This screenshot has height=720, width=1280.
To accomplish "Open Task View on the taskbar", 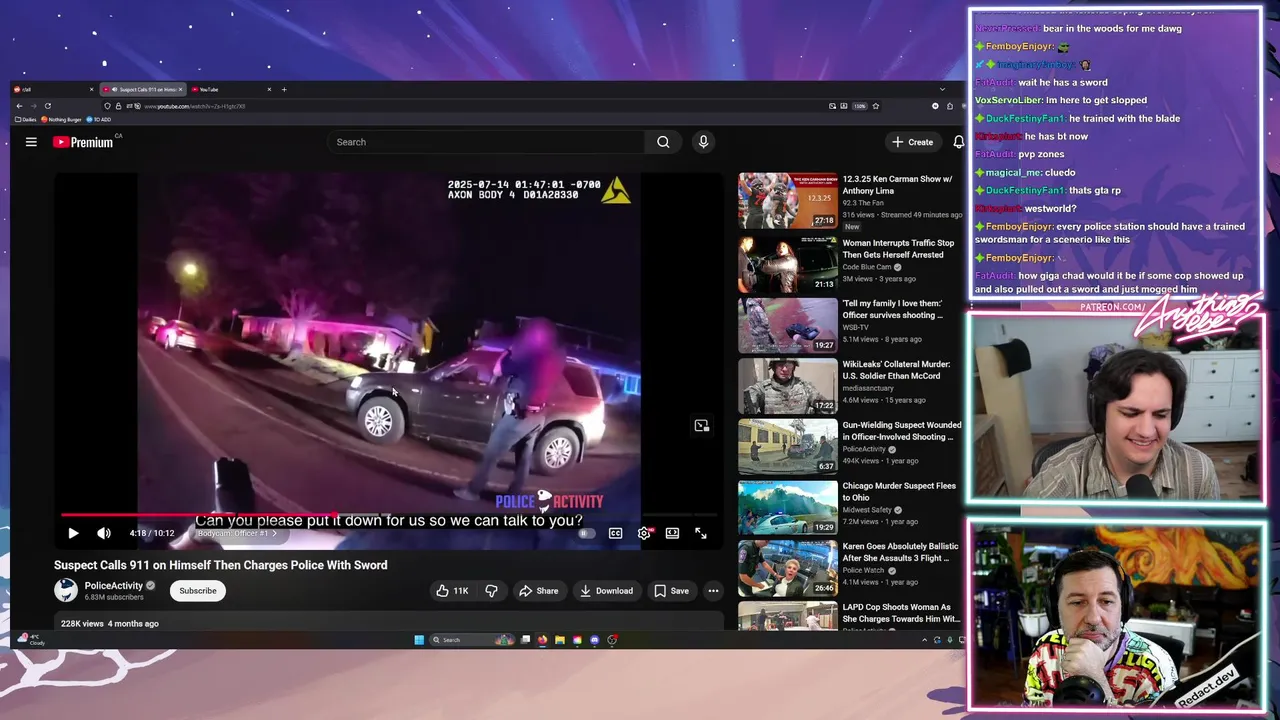I will [x=526, y=640].
